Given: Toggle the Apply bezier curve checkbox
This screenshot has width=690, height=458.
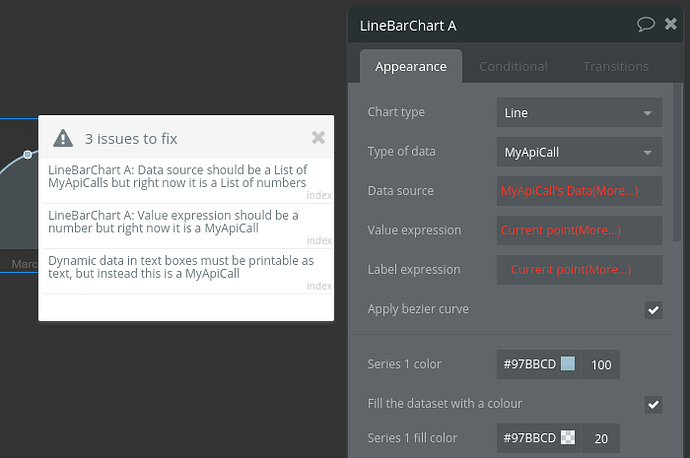Looking at the screenshot, I should pyautogui.click(x=653, y=310).
